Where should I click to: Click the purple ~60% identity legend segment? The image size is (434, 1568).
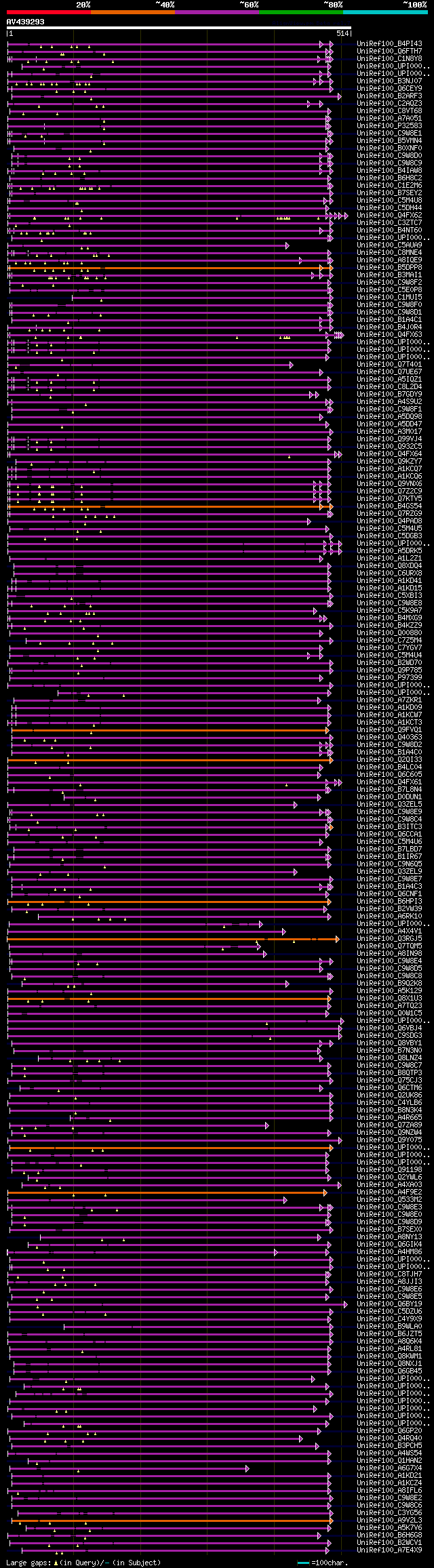(x=217, y=12)
